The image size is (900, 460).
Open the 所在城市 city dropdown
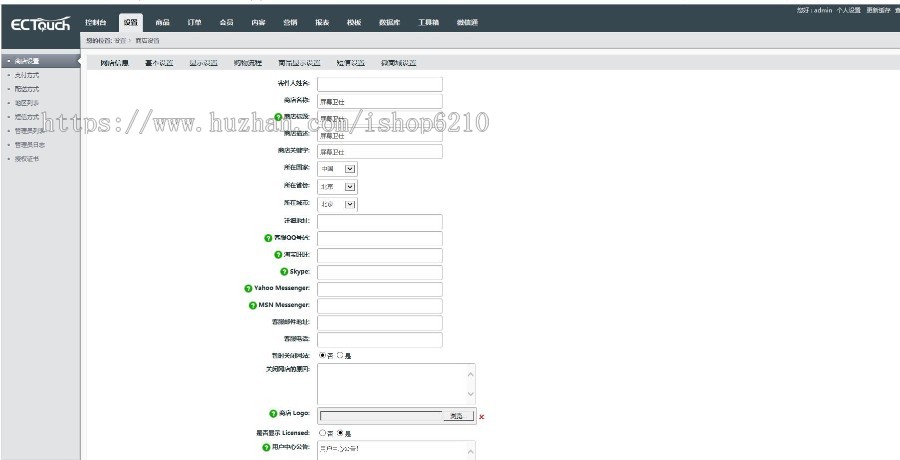click(338, 204)
